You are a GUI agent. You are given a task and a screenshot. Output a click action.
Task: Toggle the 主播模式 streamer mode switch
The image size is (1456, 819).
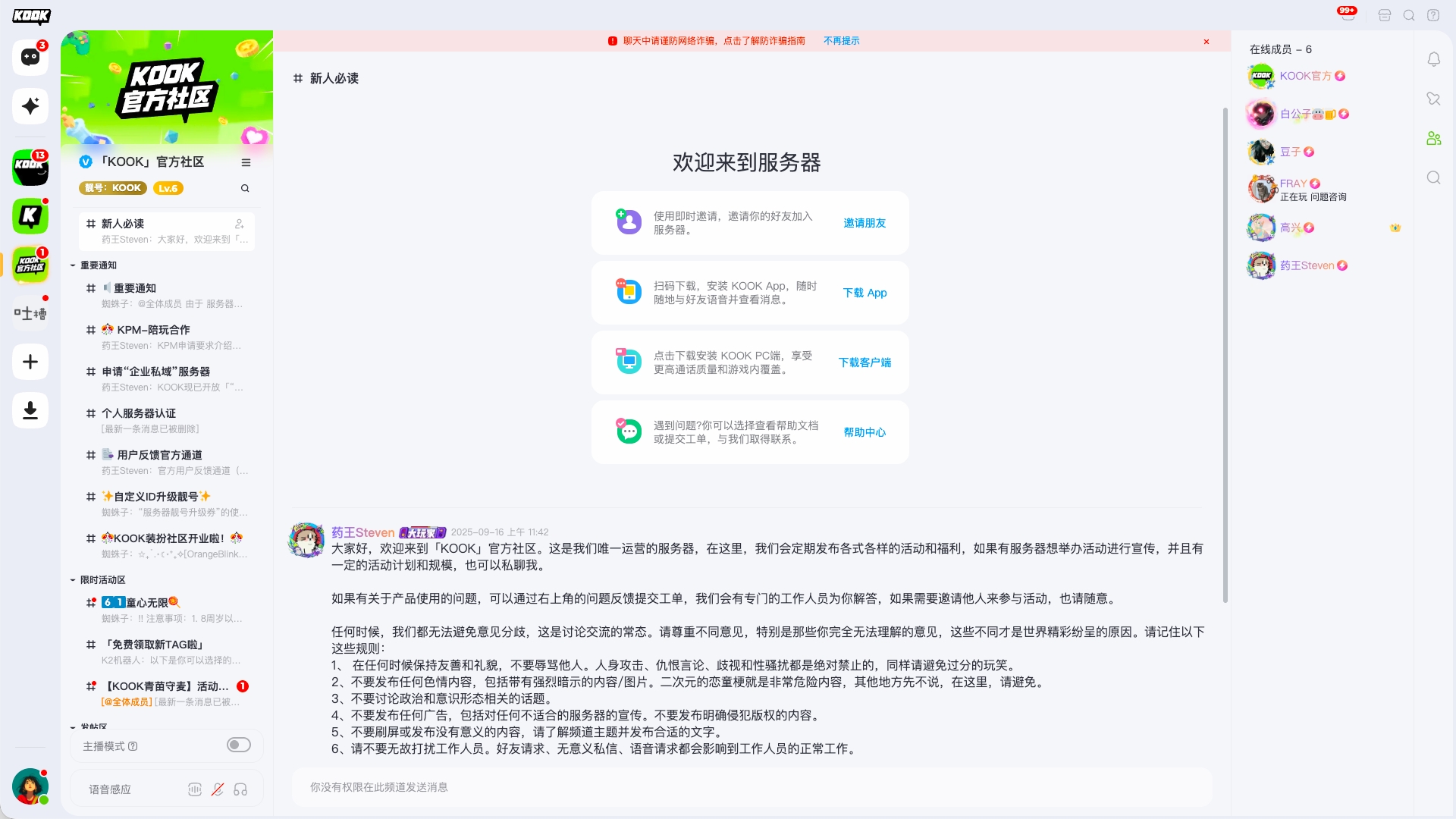coord(239,745)
